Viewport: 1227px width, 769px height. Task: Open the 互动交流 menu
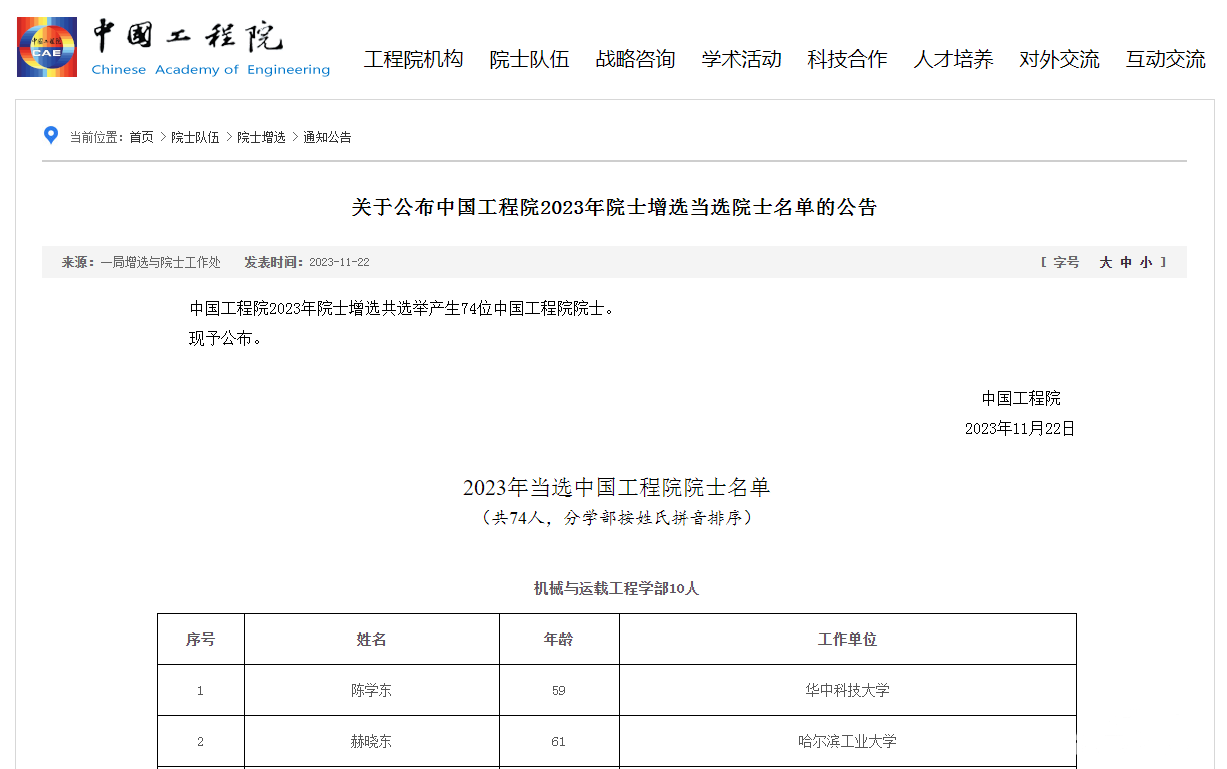(x=1165, y=59)
